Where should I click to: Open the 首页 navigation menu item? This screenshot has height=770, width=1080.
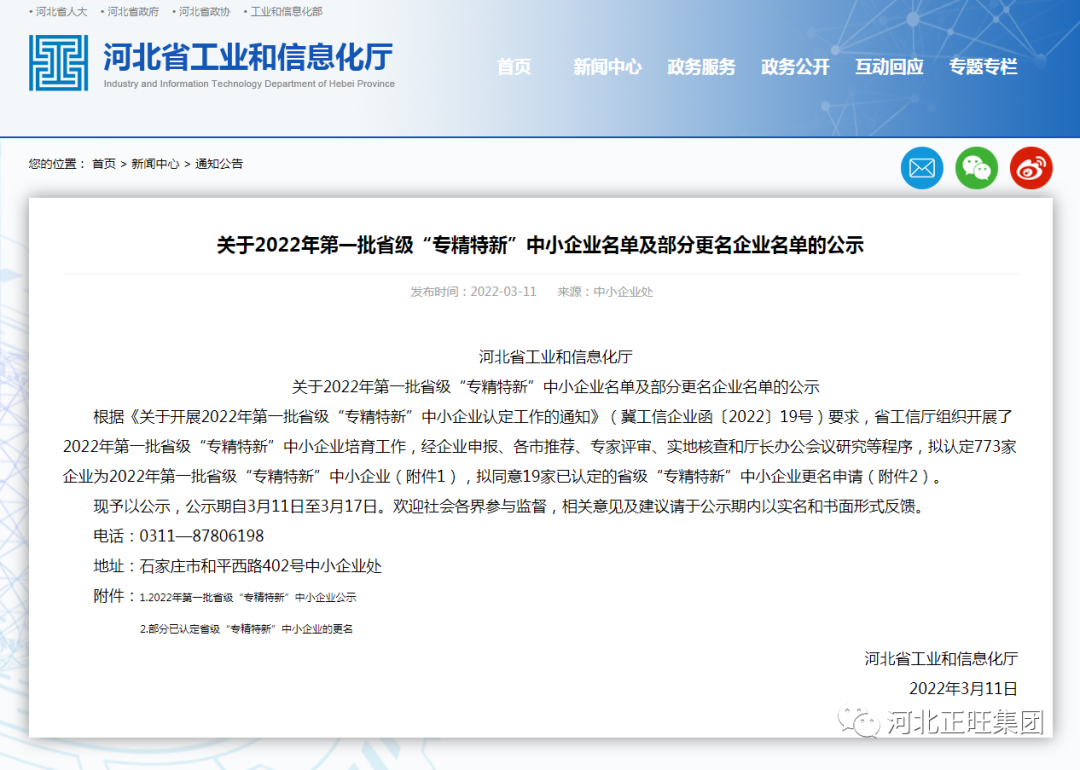click(x=513, y=67)
